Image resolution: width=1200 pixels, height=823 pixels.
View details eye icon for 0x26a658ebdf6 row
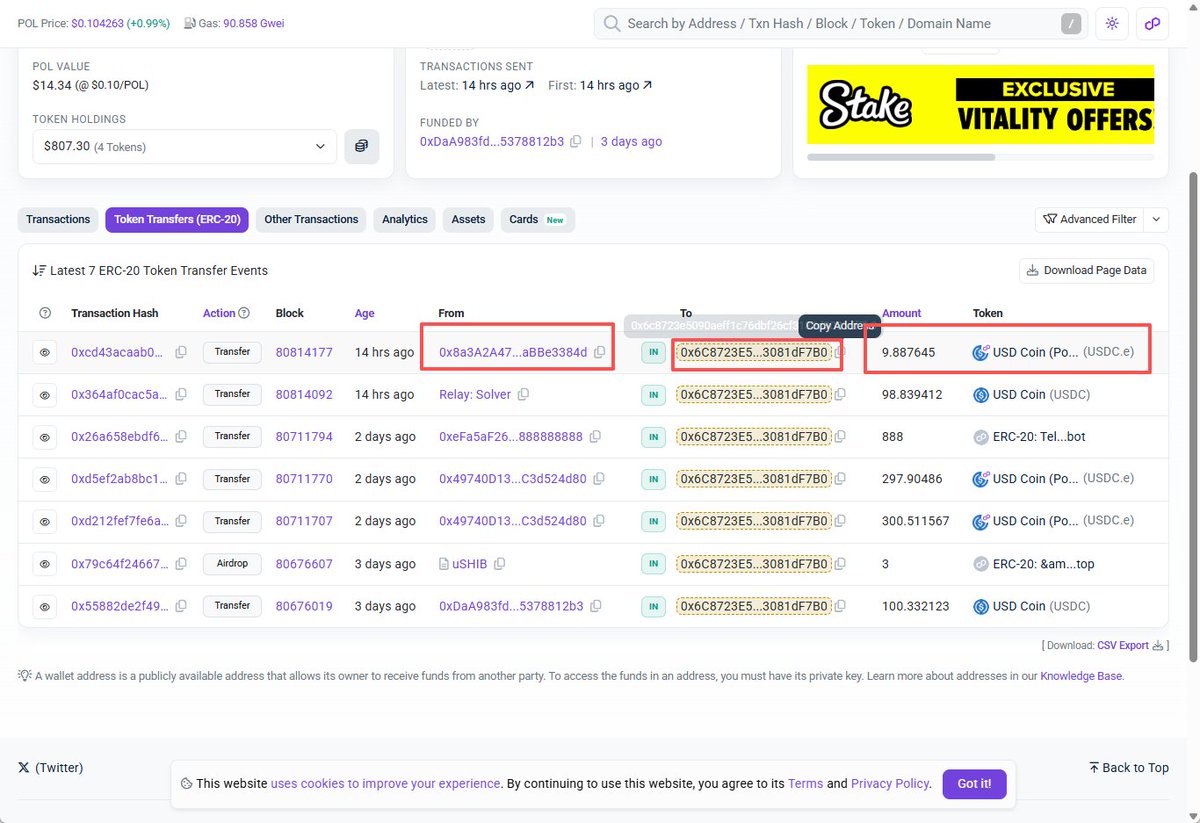tap(45, 437)
